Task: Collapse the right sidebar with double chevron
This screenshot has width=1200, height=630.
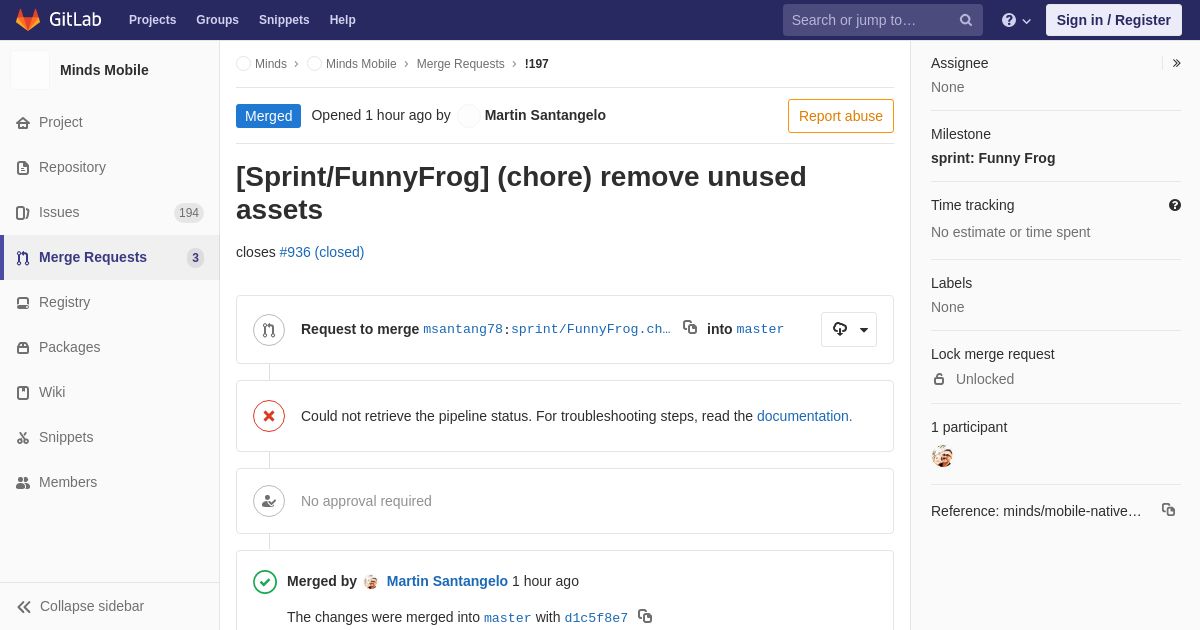Action: (x=1176, y=63)
